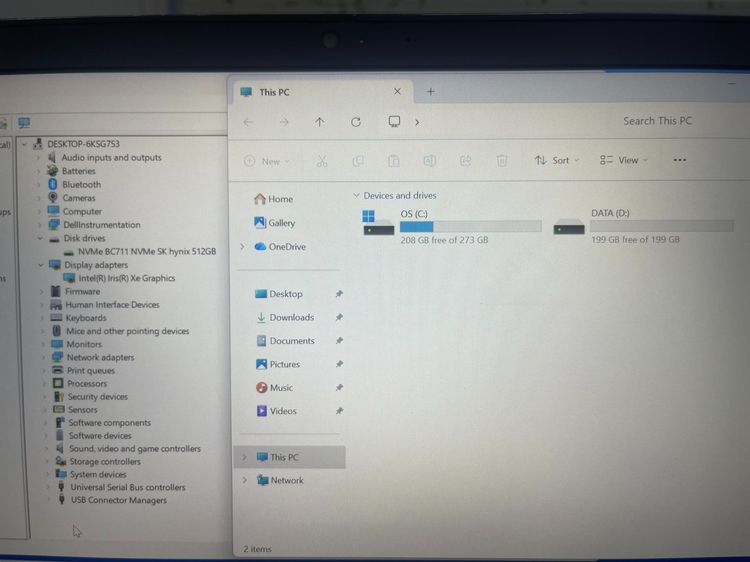Expand the address bar path chevron
Image resolution: width=750 pixels, height=562 pixels.
417,122
